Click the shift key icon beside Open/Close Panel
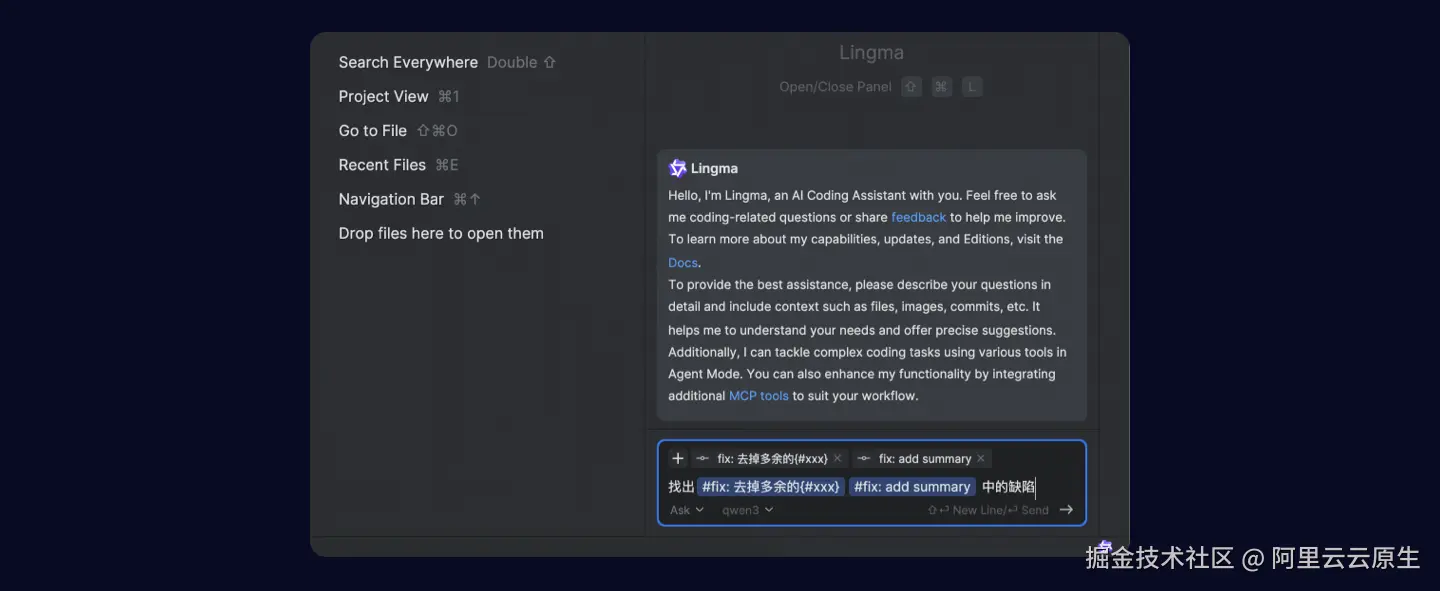The image size is (1440, 591). [x=911, y=87]
